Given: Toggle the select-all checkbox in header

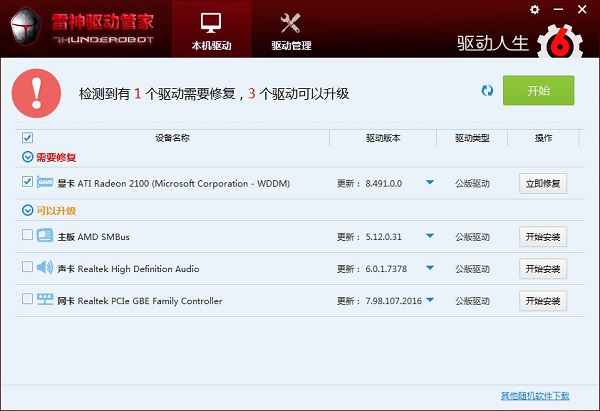Looking at the screenshot, I should (27, 138).
